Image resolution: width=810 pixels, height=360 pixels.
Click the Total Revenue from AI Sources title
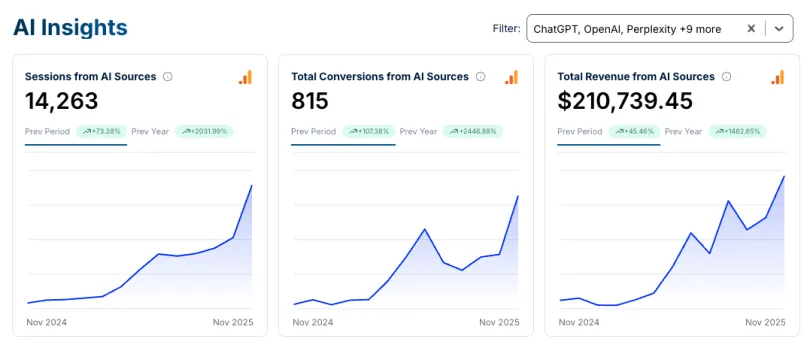pyautogui.click(x=636, y=76)
